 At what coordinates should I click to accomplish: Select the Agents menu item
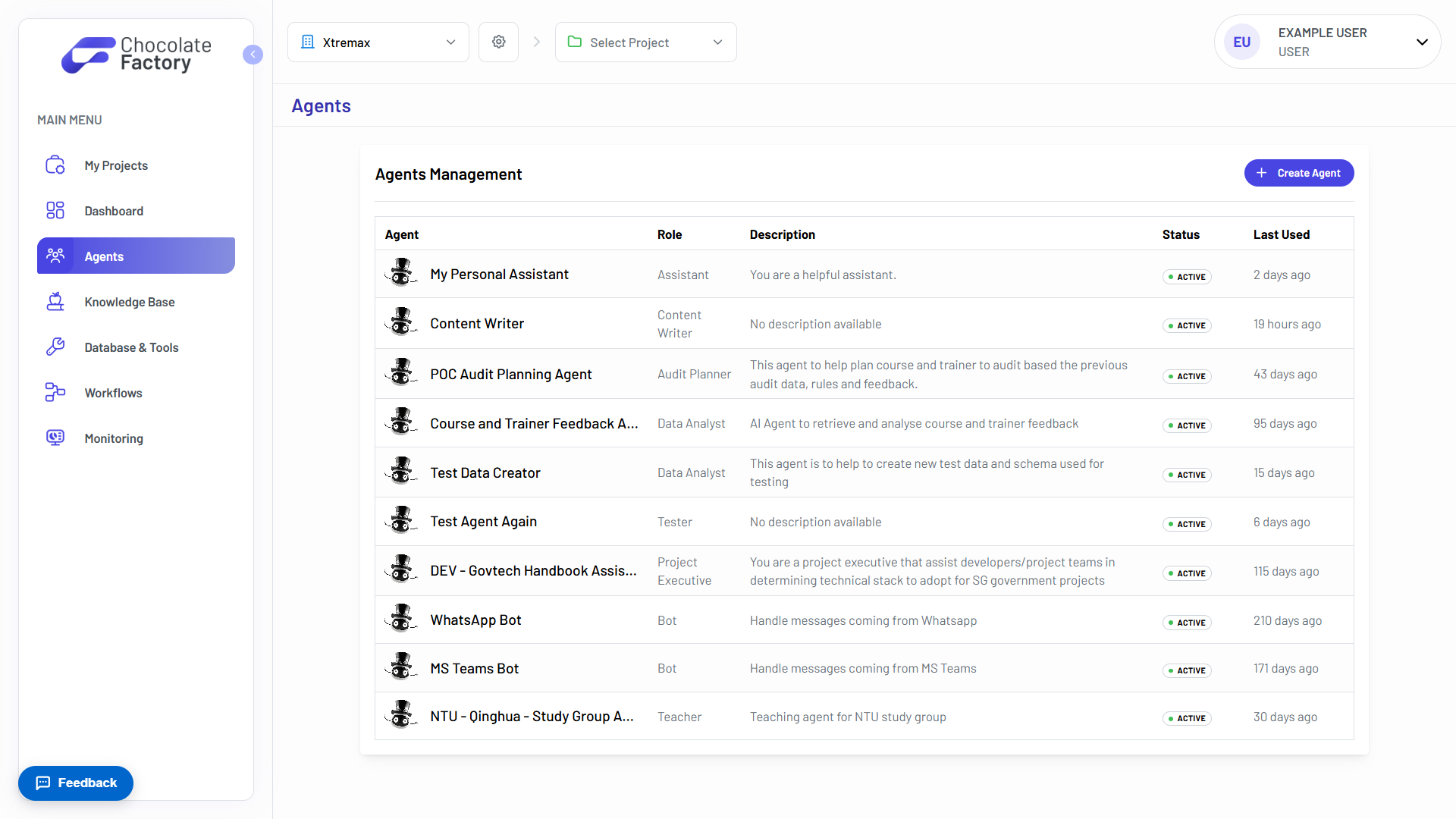tap(136, 256)
